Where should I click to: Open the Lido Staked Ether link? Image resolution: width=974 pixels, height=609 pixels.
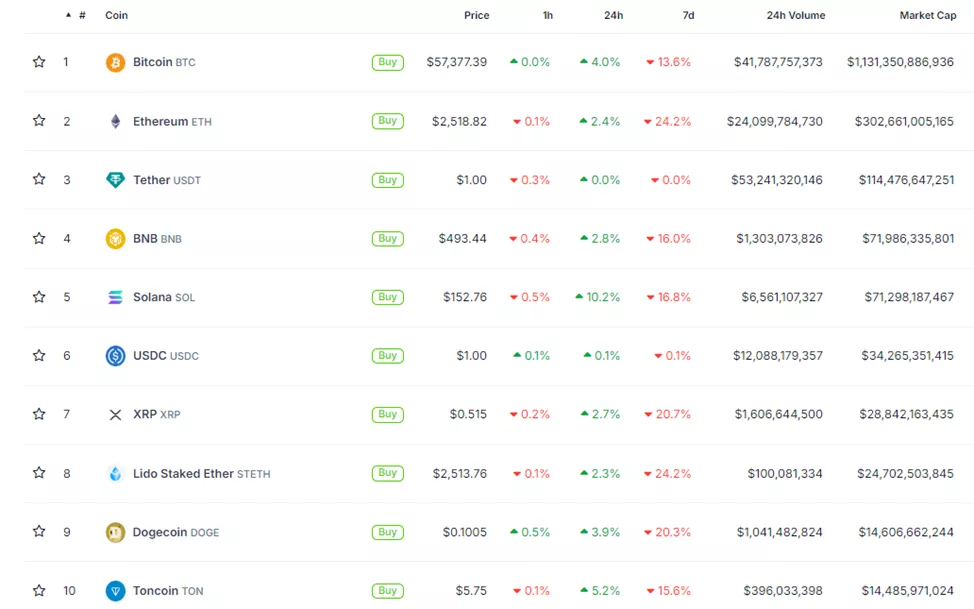point(183,474)
